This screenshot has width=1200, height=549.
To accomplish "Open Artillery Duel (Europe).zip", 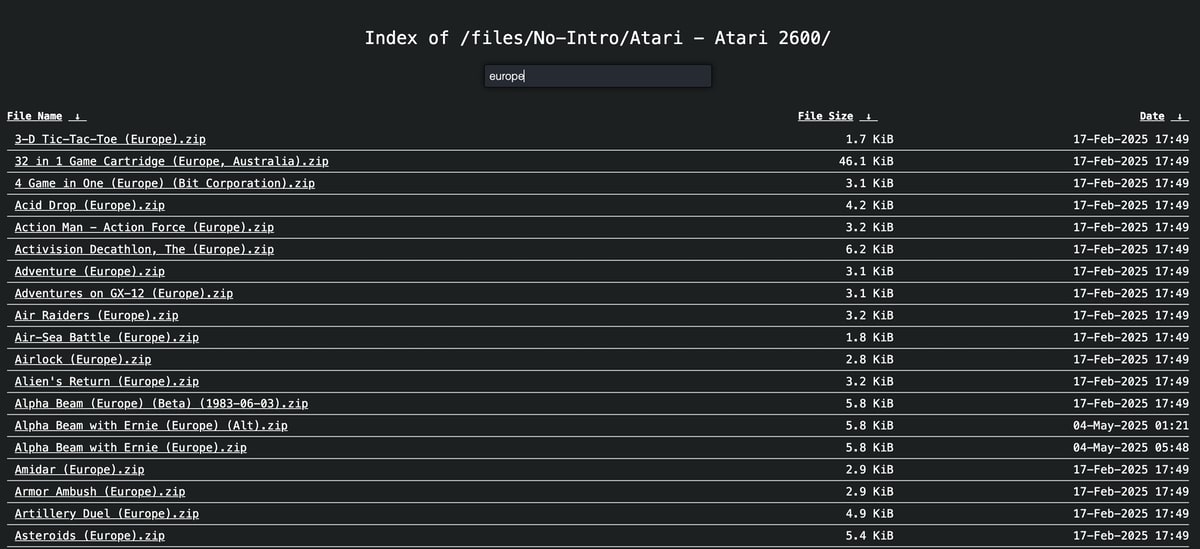I will tap(107, 514).
